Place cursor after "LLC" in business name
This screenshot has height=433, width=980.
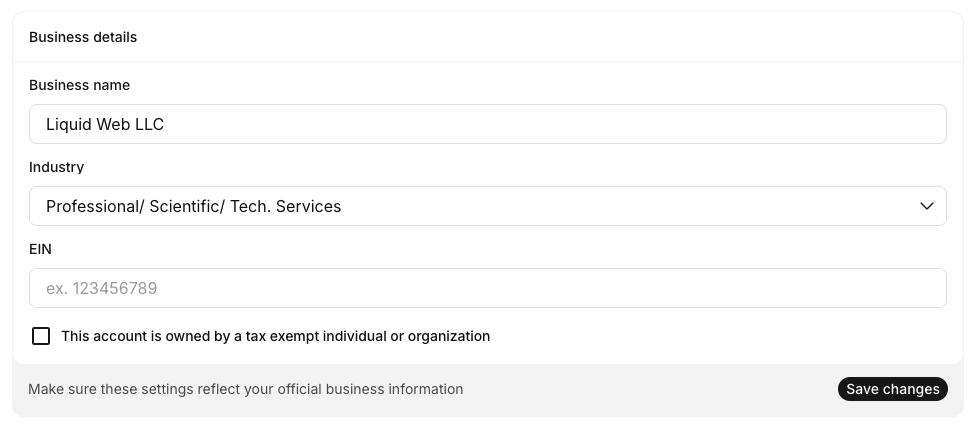click(x=166, y=124)
